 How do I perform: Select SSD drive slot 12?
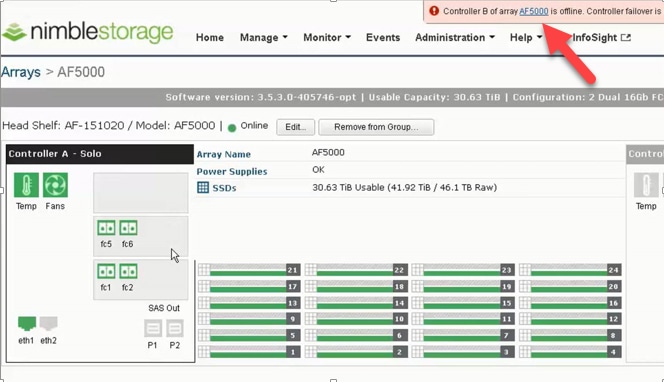click(570, 319)
